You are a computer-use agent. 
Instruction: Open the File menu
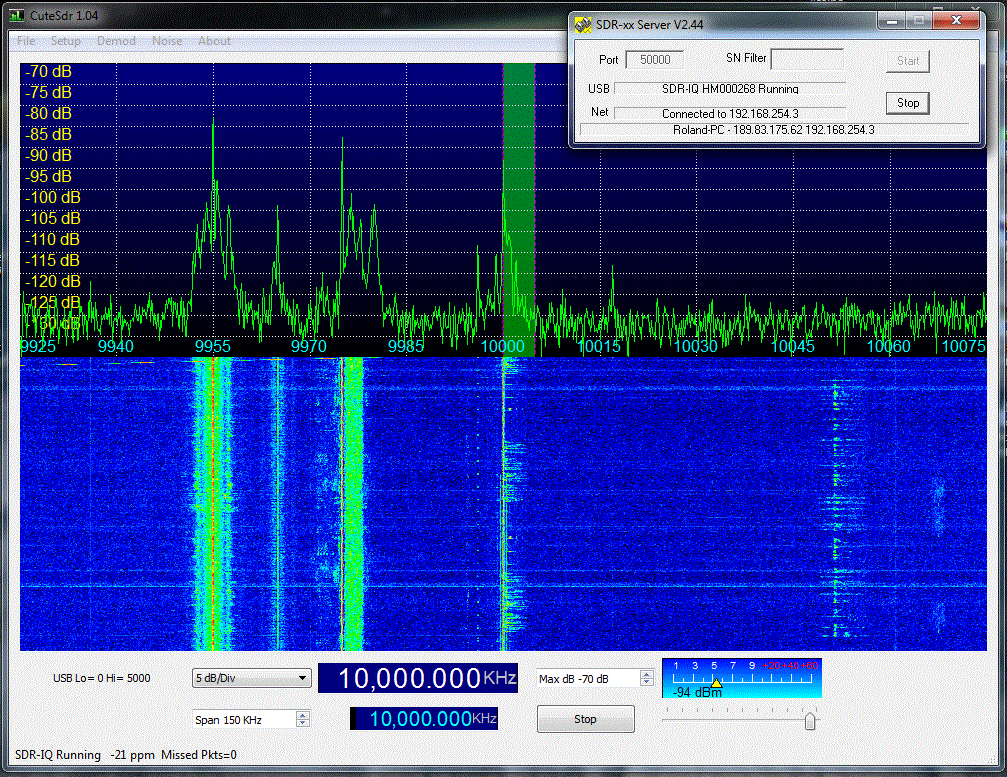(x=26, y=41)
